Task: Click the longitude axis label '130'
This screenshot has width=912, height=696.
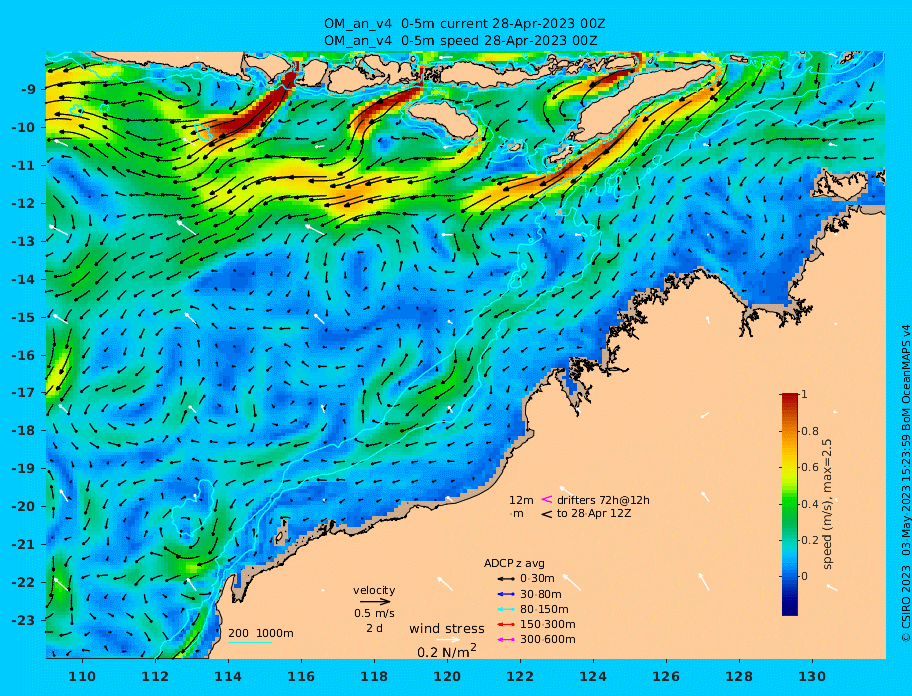Action: 812,676
